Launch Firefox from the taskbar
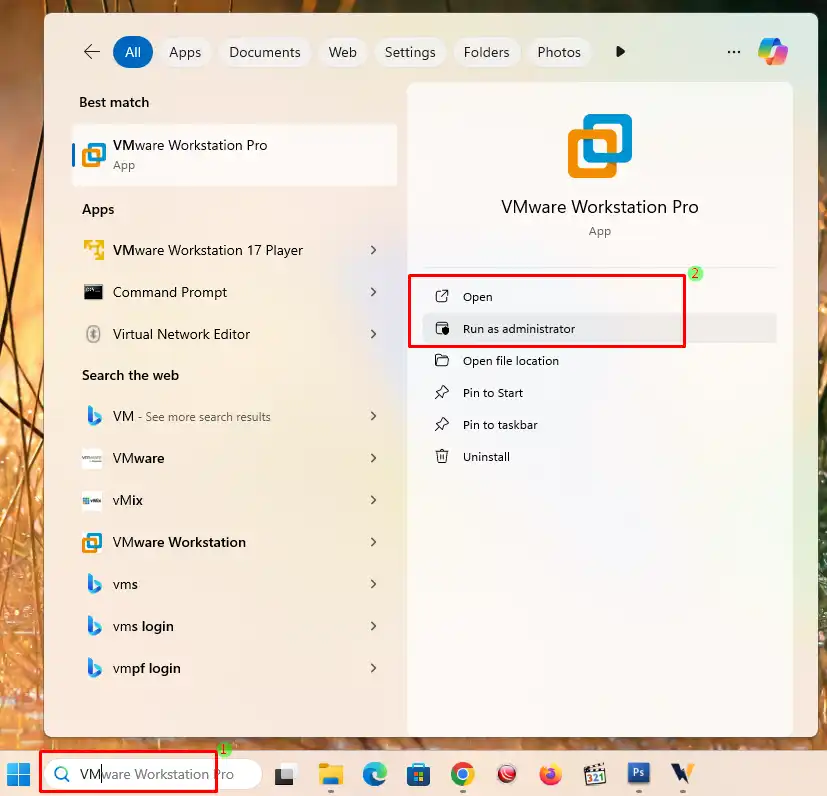 550,774
